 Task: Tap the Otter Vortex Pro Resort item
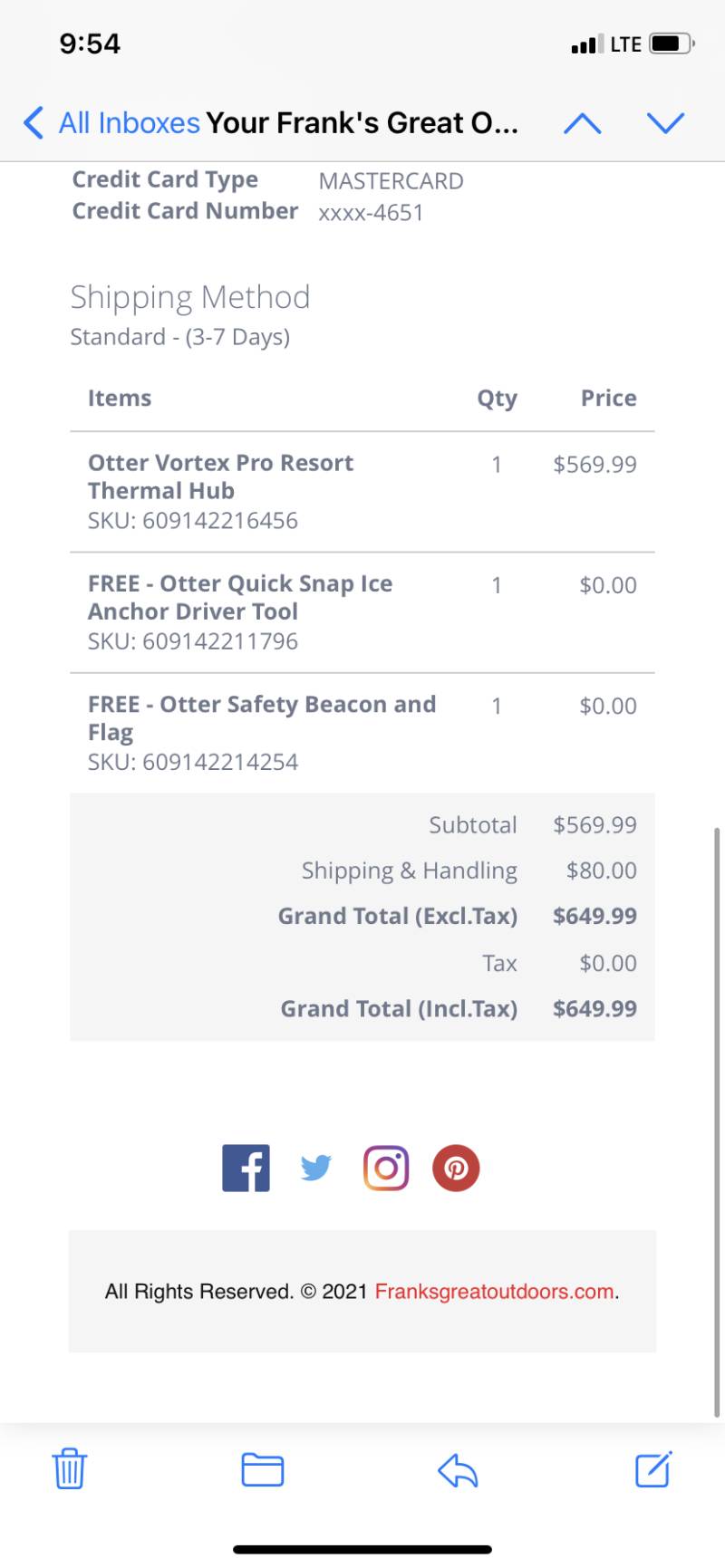(220, 476)
